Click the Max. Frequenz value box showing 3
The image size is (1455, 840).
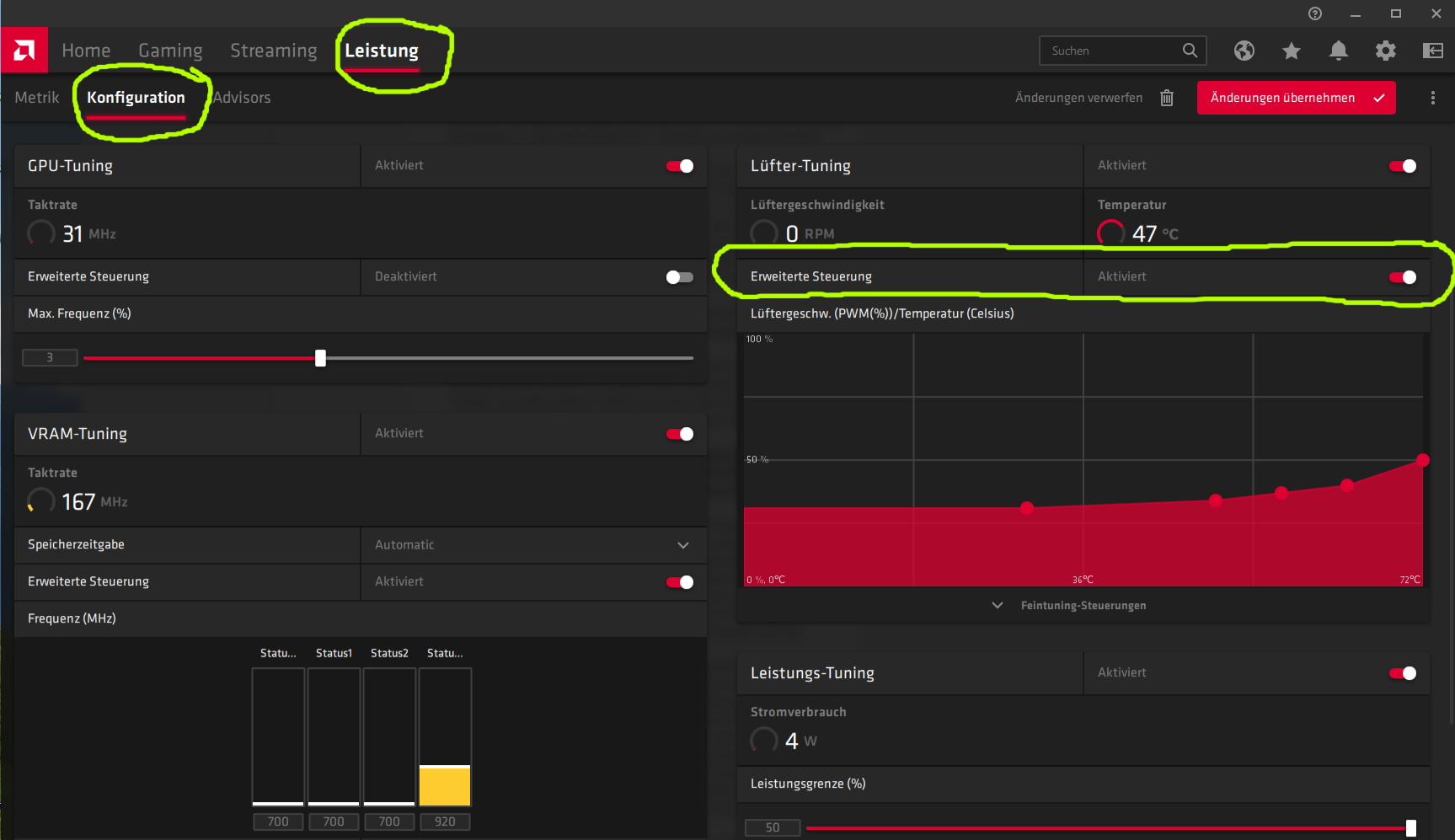click(x=50, y=358)
